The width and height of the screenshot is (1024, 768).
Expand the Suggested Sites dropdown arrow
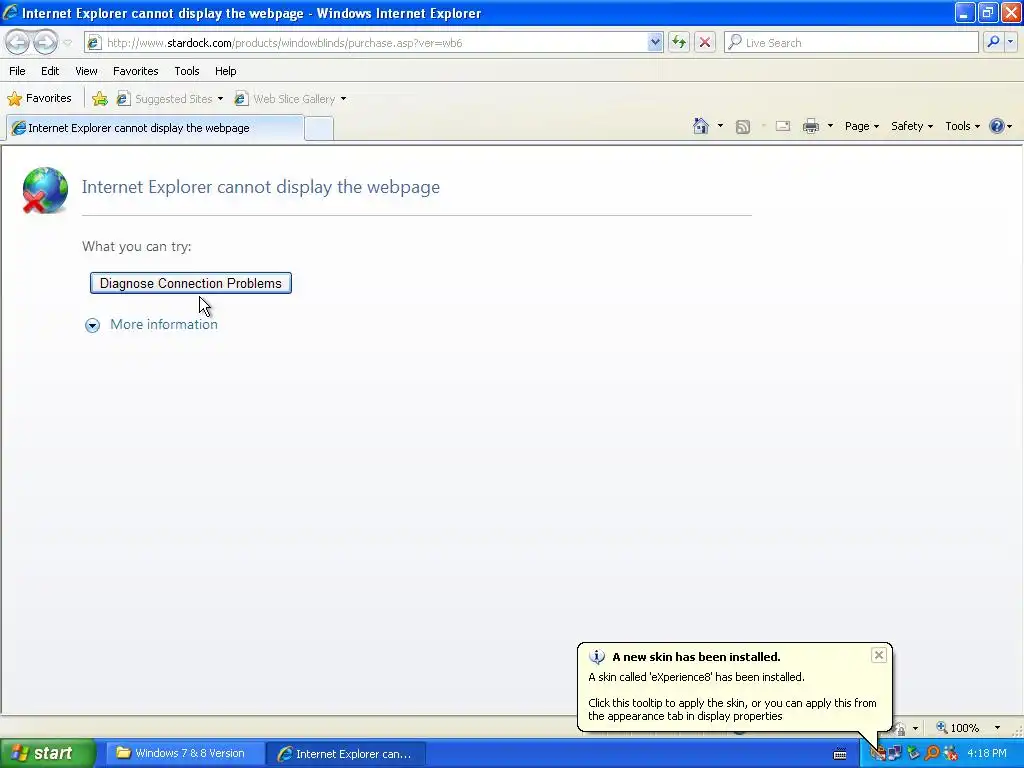pos(220,99)
